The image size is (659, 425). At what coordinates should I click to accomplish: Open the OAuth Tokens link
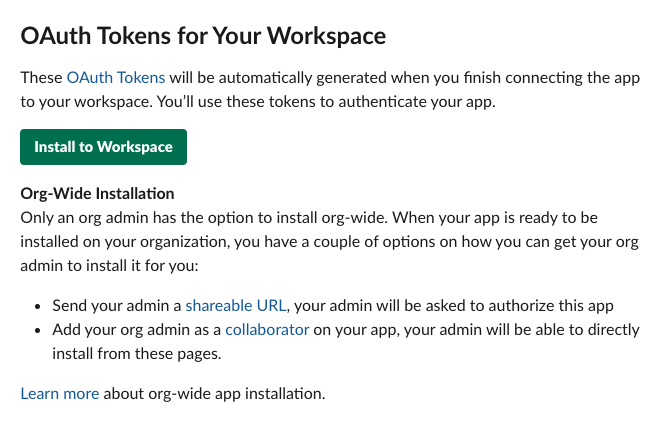tap(116, 78)
